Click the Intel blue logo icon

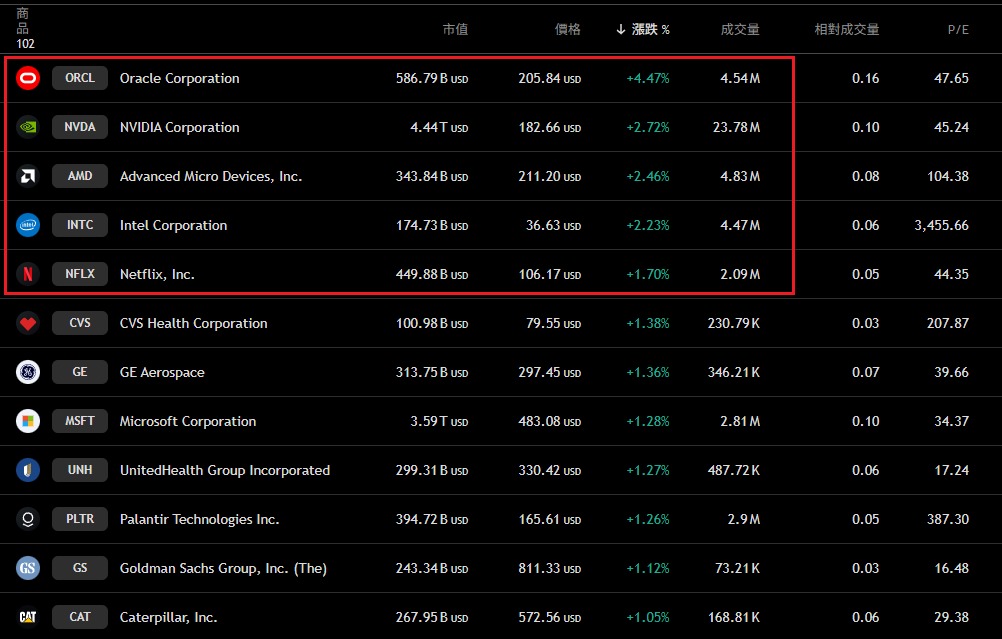click(x=28, y=225)
